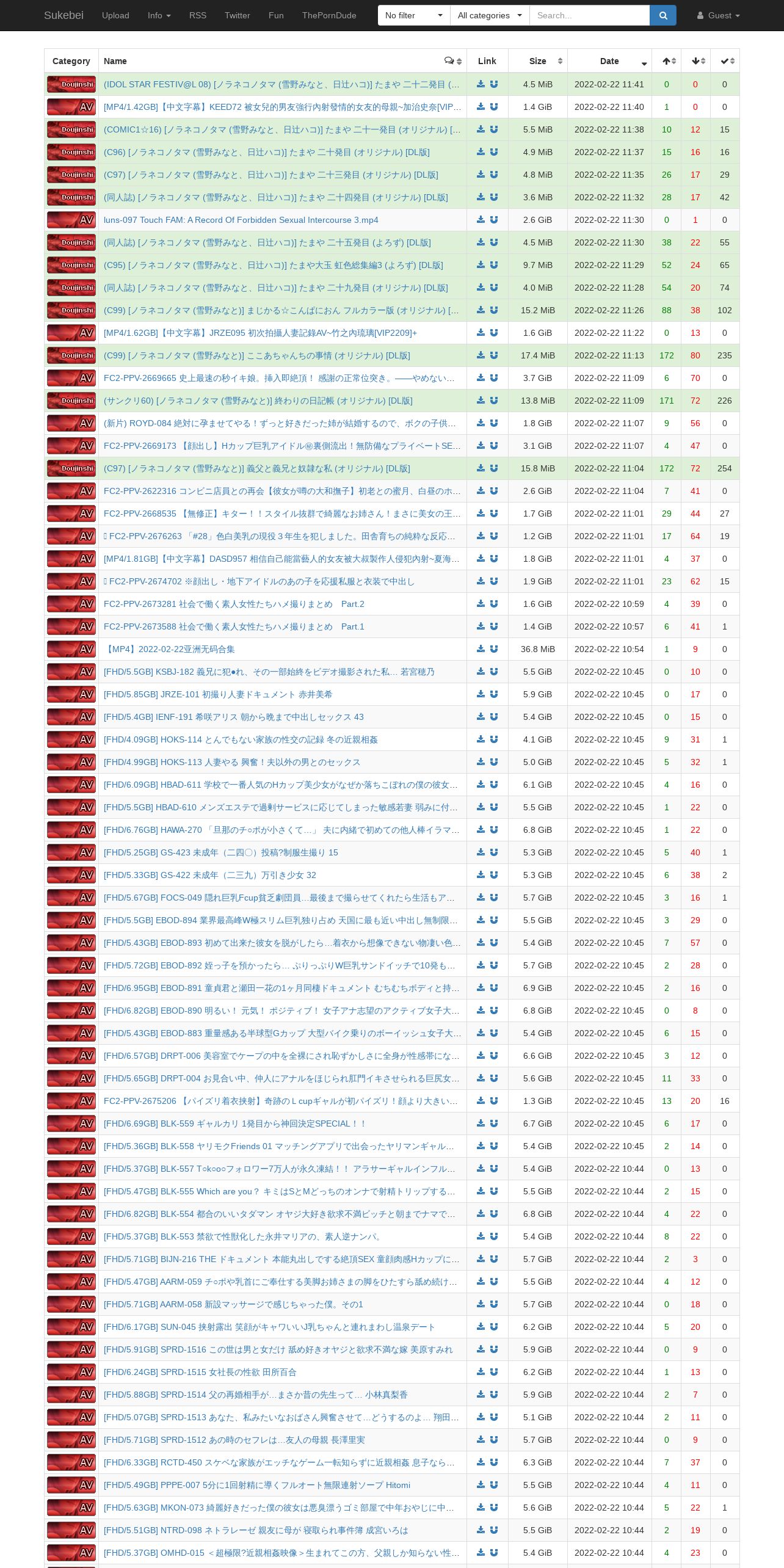Screen dimensions: 784x1568
Task: Sort table by Size column
Action: point(538,60)
